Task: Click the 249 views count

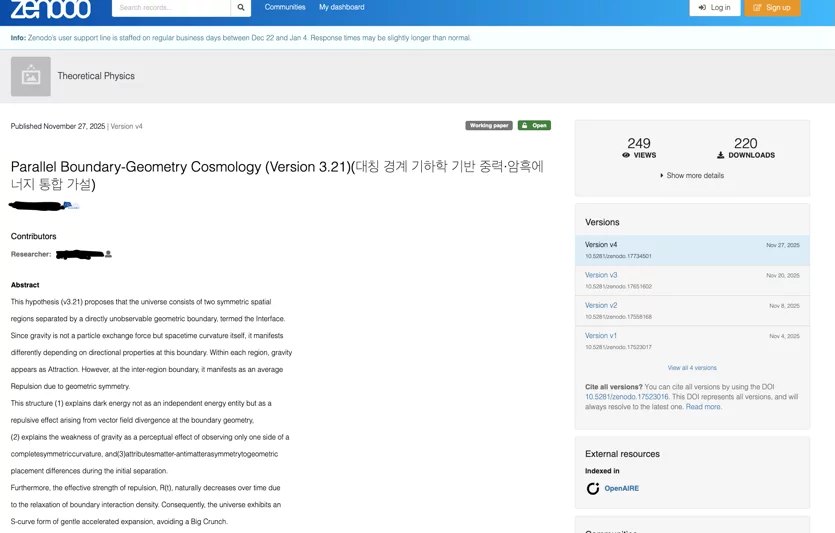Action: 638,143
